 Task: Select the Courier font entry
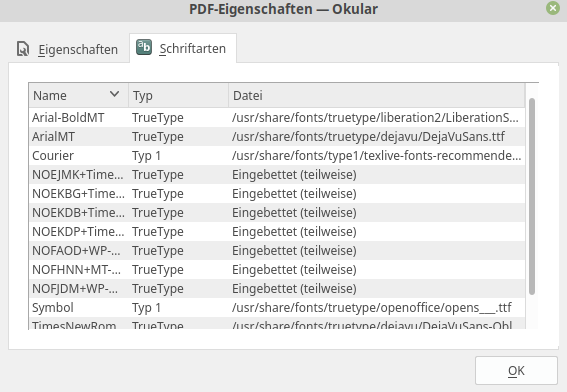[x=277, y=155]
